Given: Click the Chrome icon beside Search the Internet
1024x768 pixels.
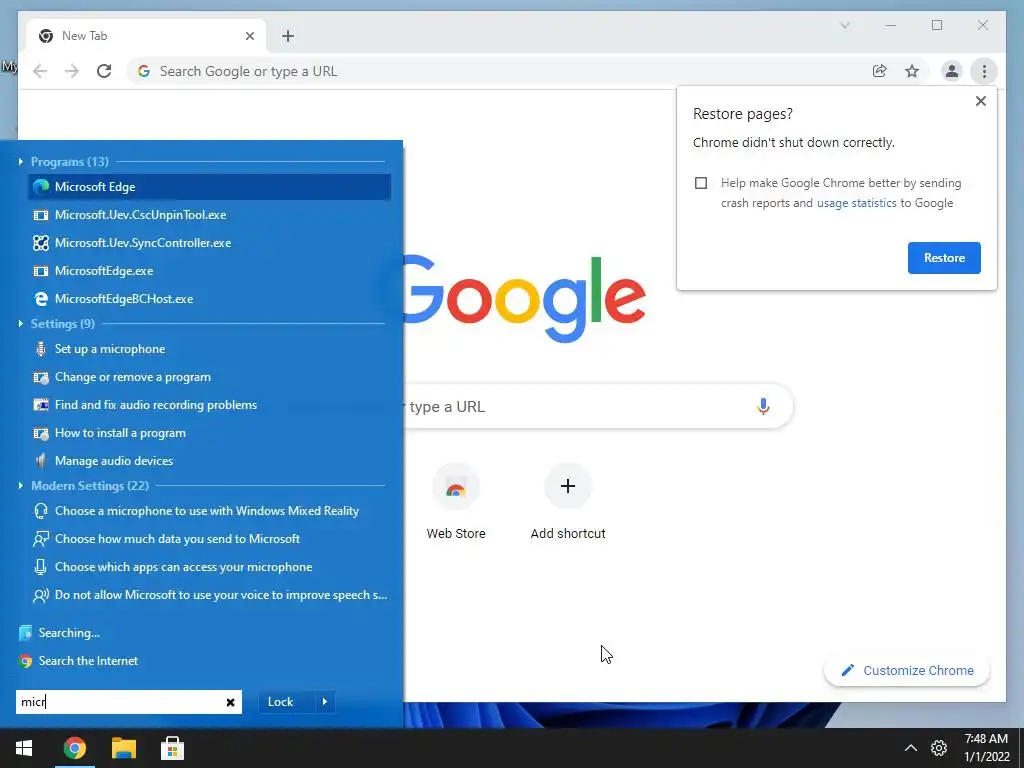Looking at the screenshot, I should click(25, 661).
